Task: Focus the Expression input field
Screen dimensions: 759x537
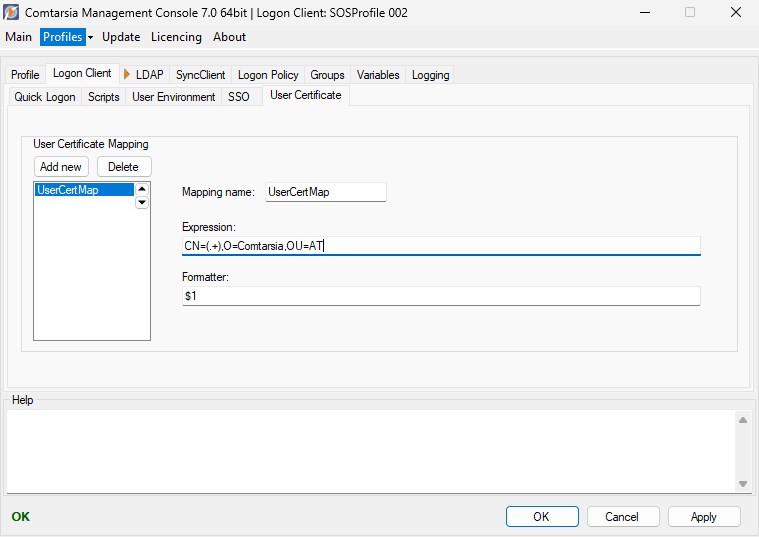Action: [x=440, y=246]
